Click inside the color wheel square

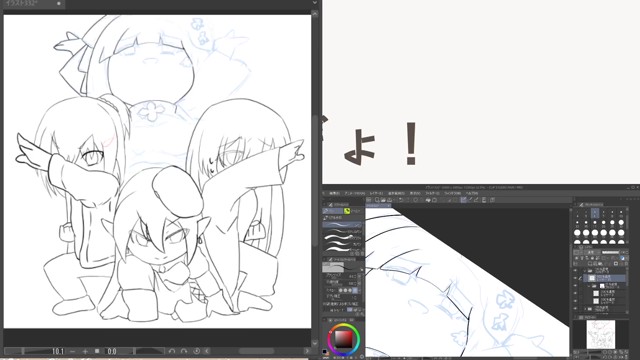click(343, 338)
